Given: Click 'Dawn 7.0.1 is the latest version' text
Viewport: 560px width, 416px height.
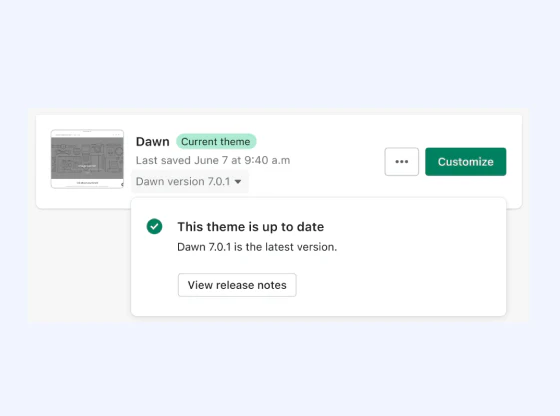Looking at the screenshot, I should (257, 247).
